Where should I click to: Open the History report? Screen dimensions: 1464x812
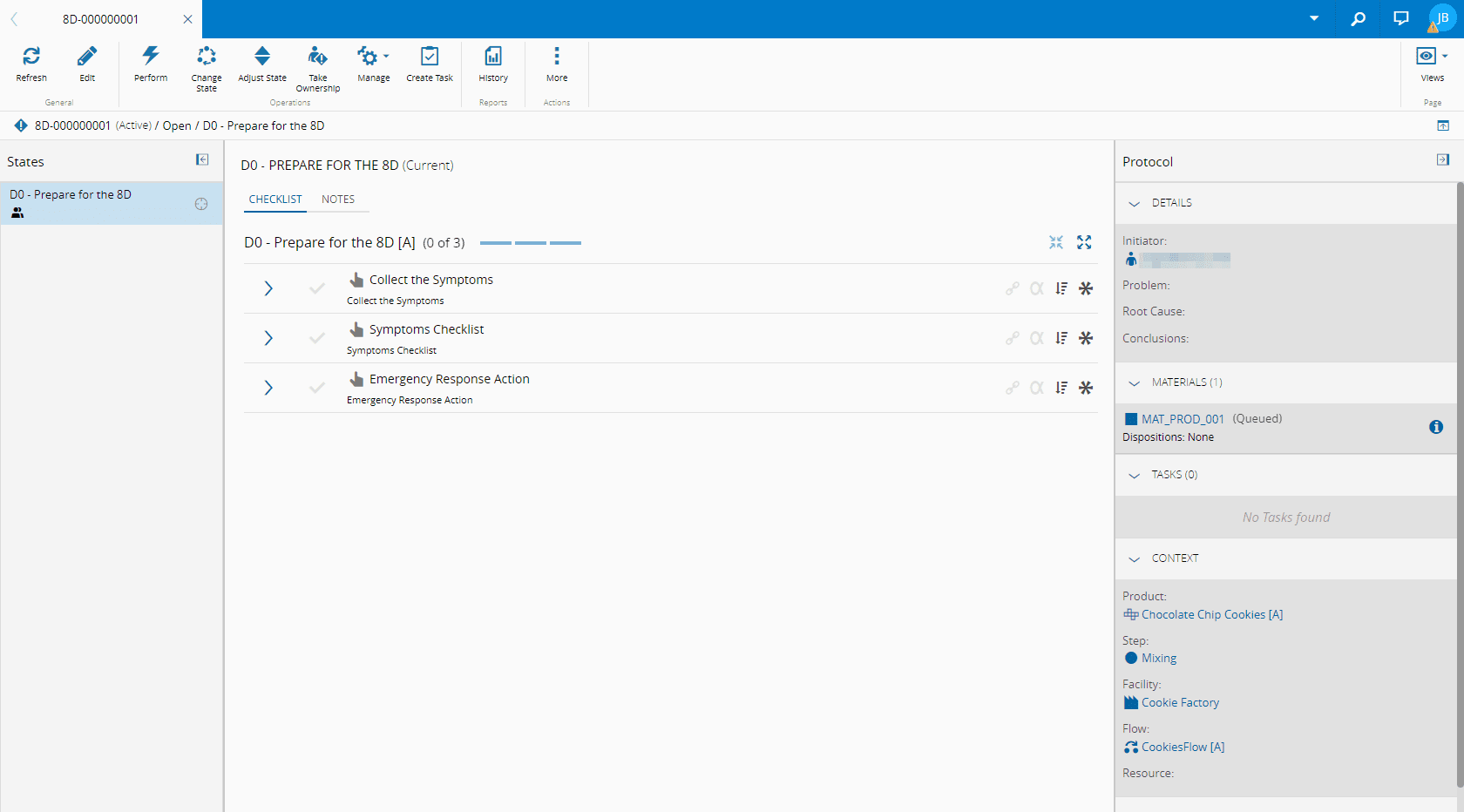click(493, 58)
